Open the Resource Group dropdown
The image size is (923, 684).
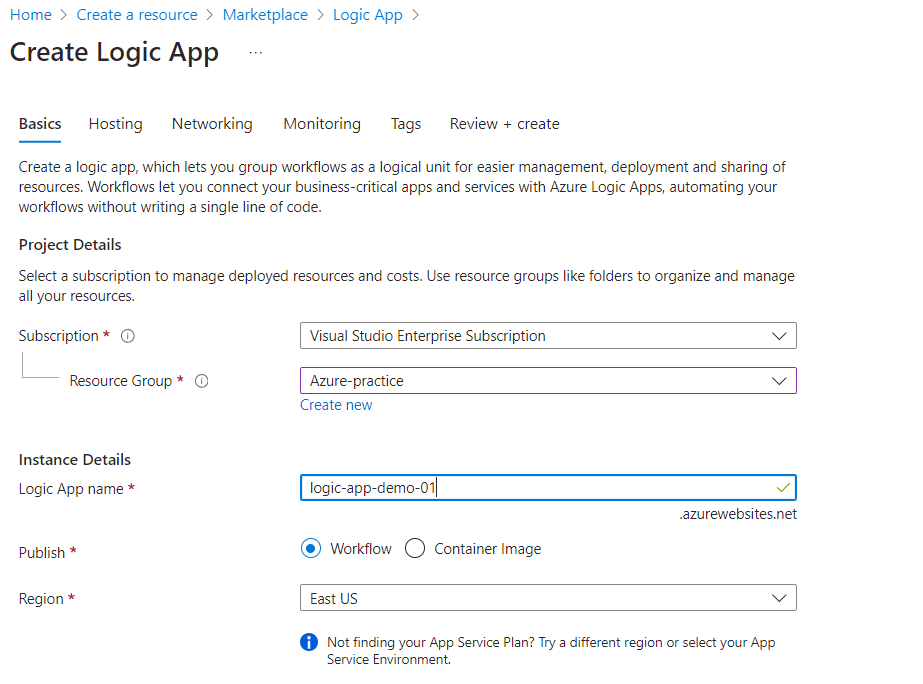point(548,381)
